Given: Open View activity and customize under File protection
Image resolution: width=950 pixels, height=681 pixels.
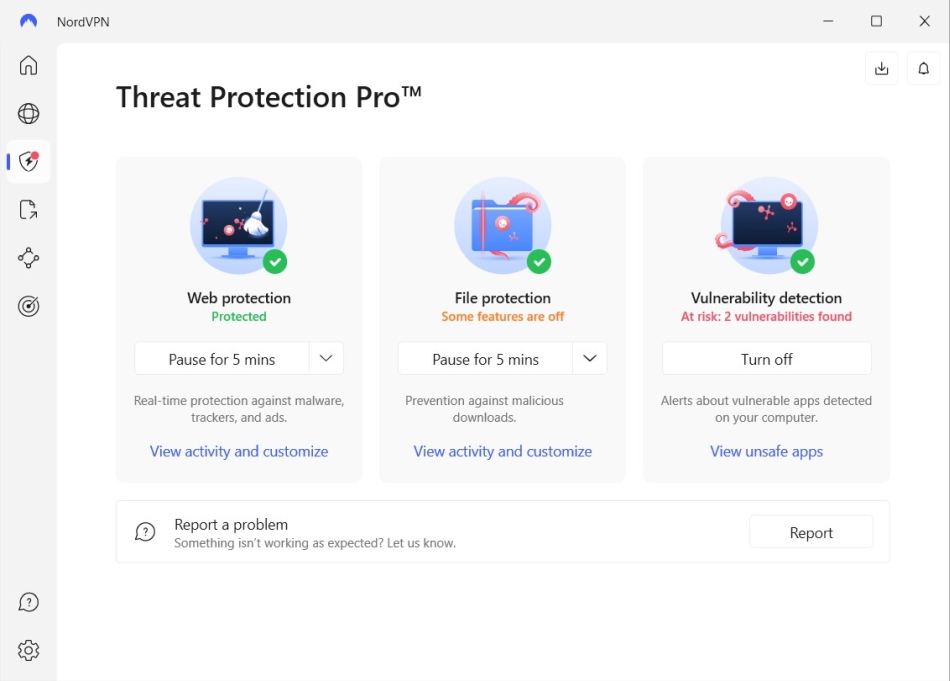Looking at the screenshot, I should tap(502, 451).
